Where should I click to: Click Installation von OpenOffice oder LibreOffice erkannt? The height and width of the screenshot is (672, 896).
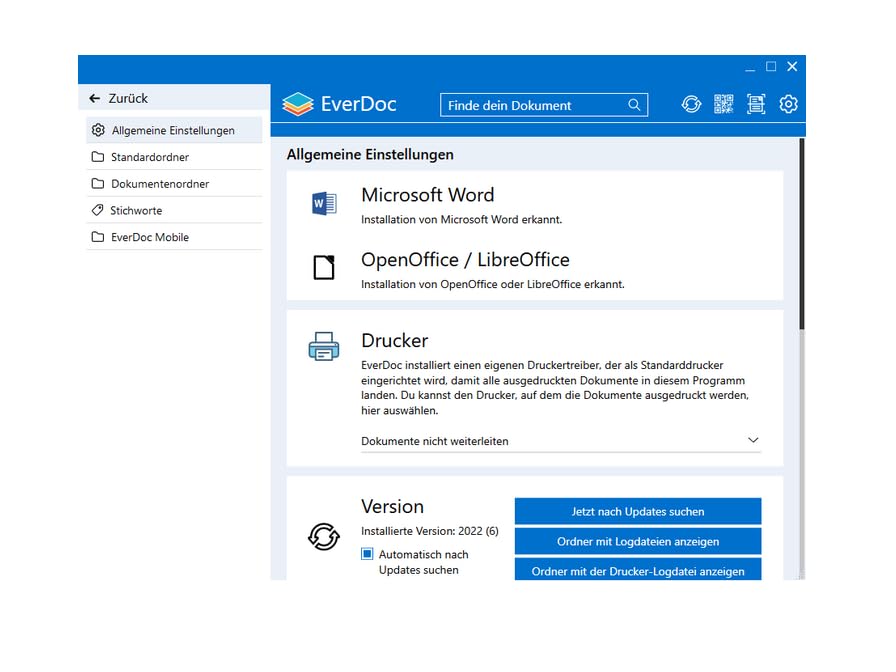pyautogui.click(x=493, y=284)
